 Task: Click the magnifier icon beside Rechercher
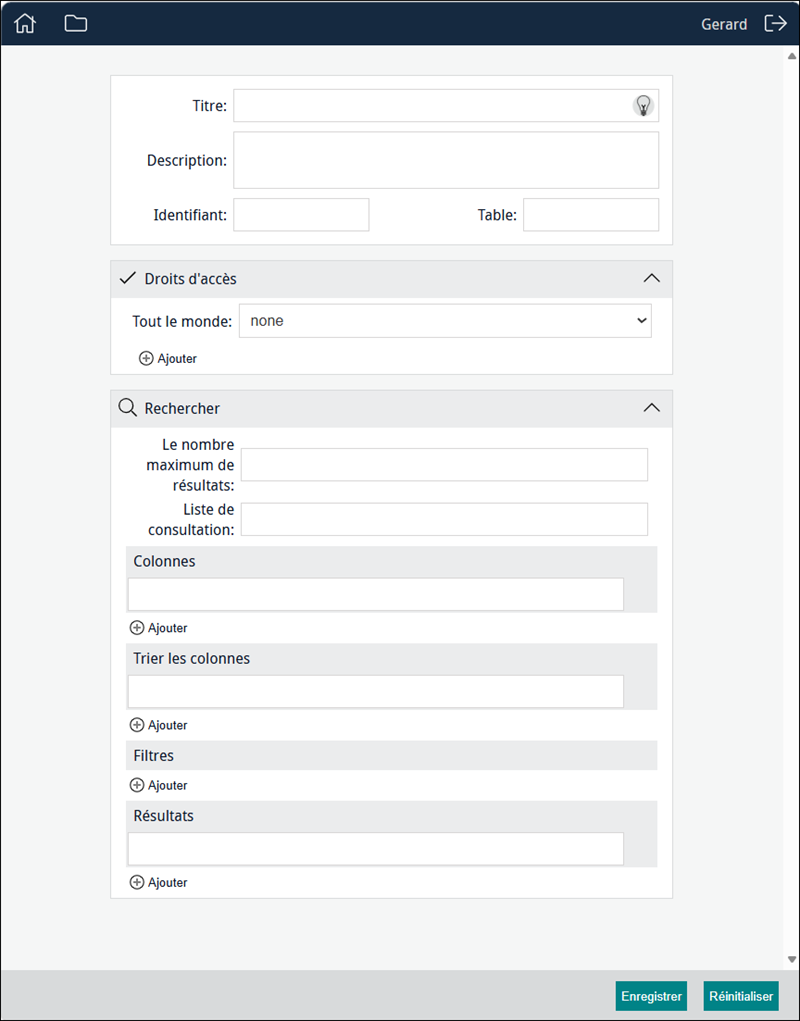128,408
